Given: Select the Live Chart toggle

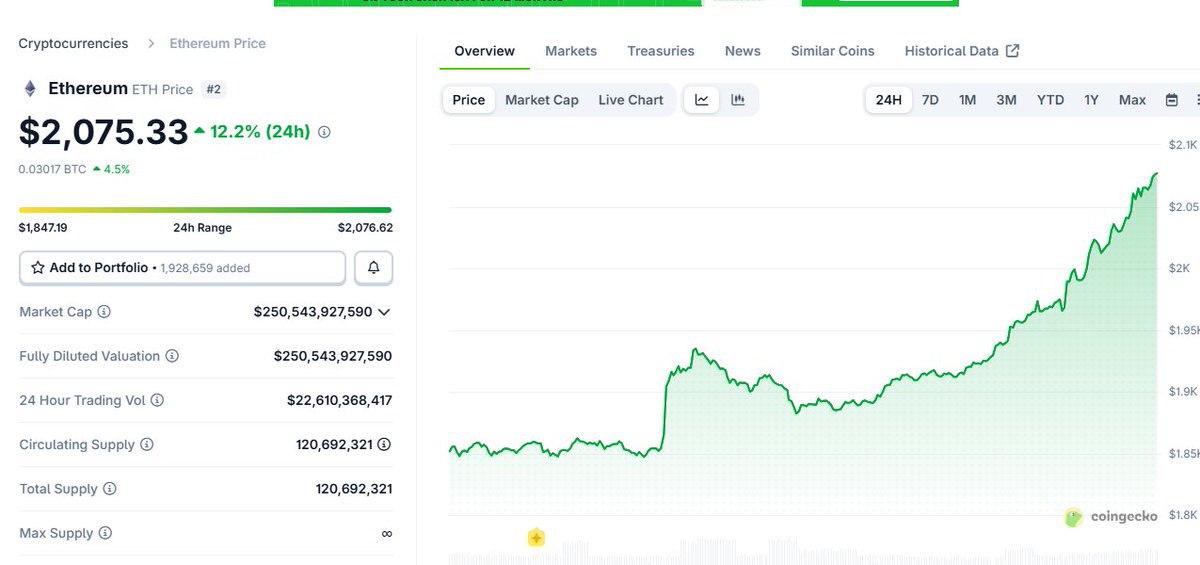Looking at the screenshot, I should pos(631,100).
